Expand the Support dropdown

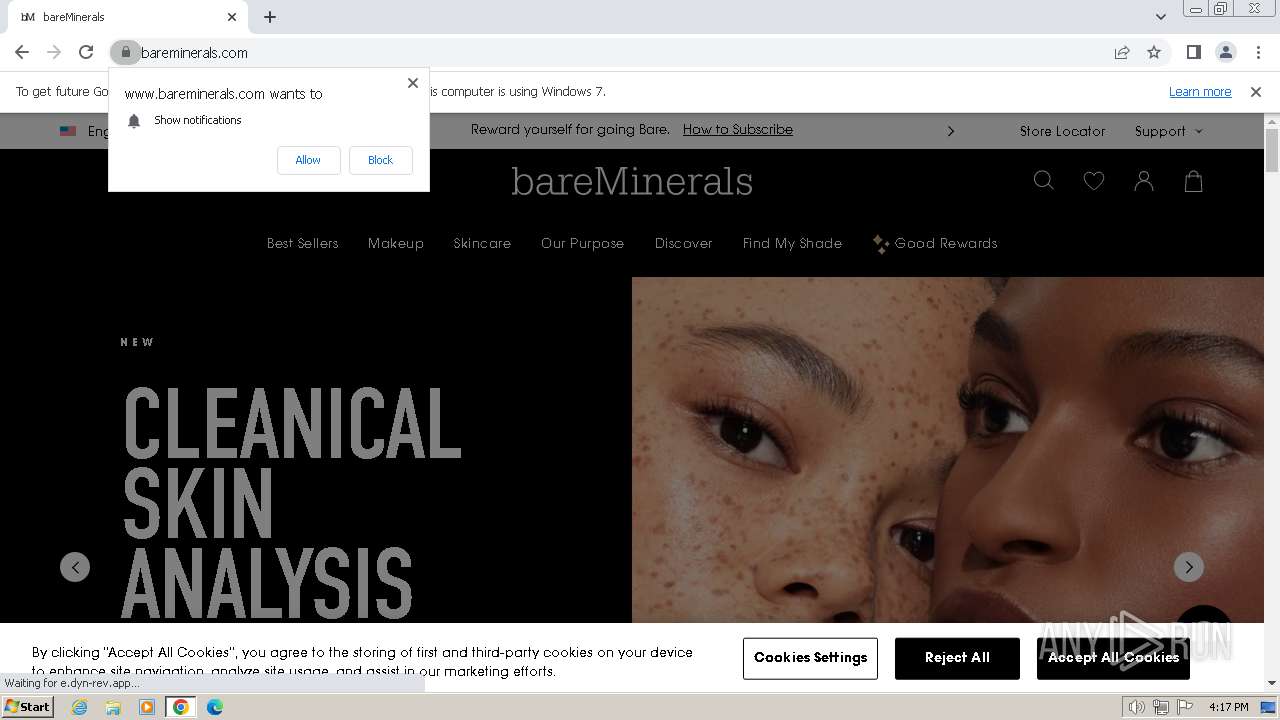pyautogui.click(x=1168, y=131)
